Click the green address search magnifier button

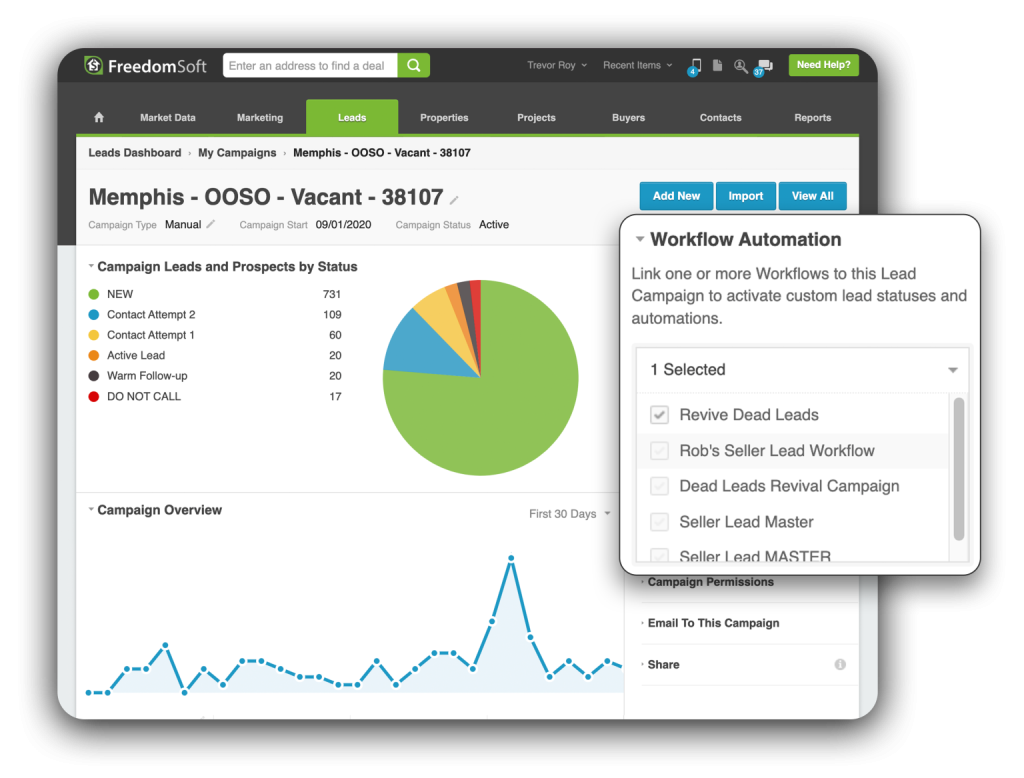[413, 66]
